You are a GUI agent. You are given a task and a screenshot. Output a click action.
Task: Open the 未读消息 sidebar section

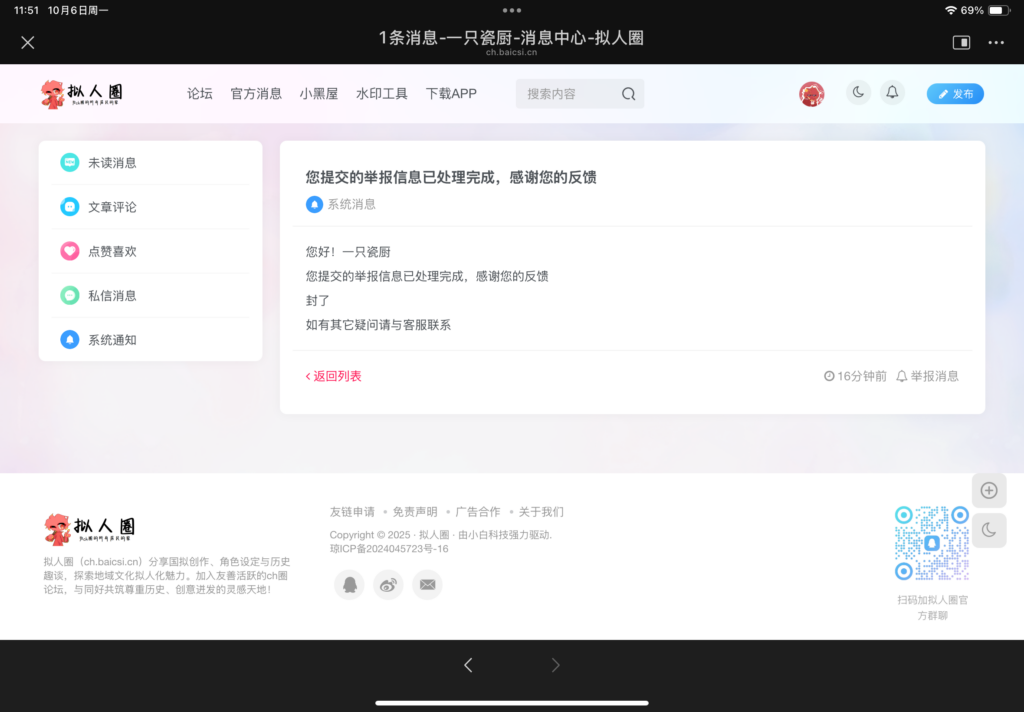110,162
